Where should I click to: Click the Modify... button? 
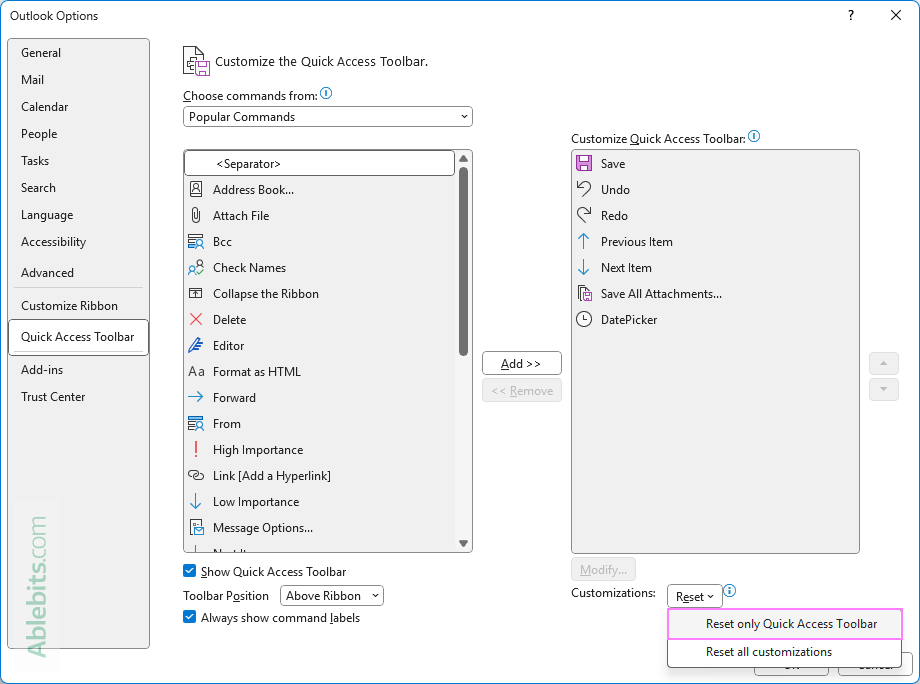click(603, 569)
